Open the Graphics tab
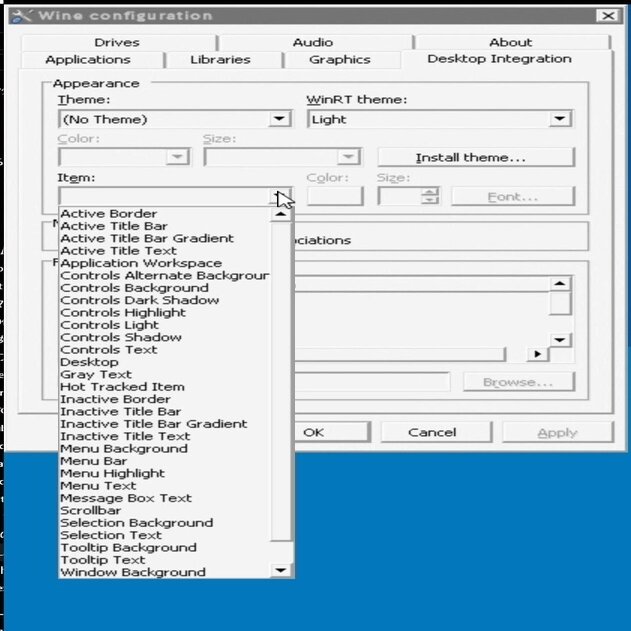 (x=340, y=60)
